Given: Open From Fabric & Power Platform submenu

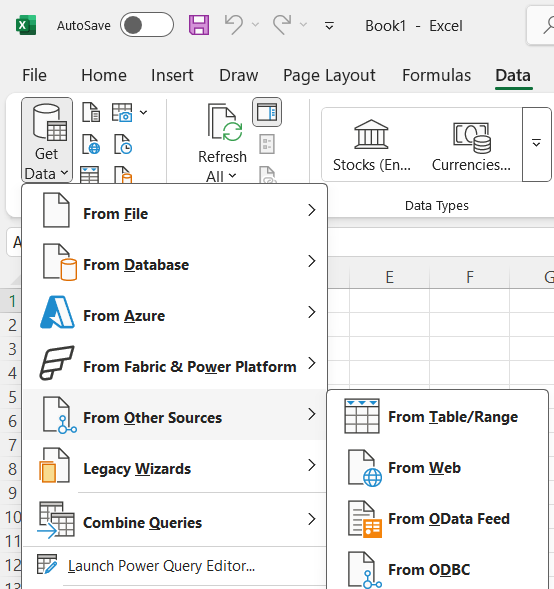Looking at the screenshot, I should [175, 364].
